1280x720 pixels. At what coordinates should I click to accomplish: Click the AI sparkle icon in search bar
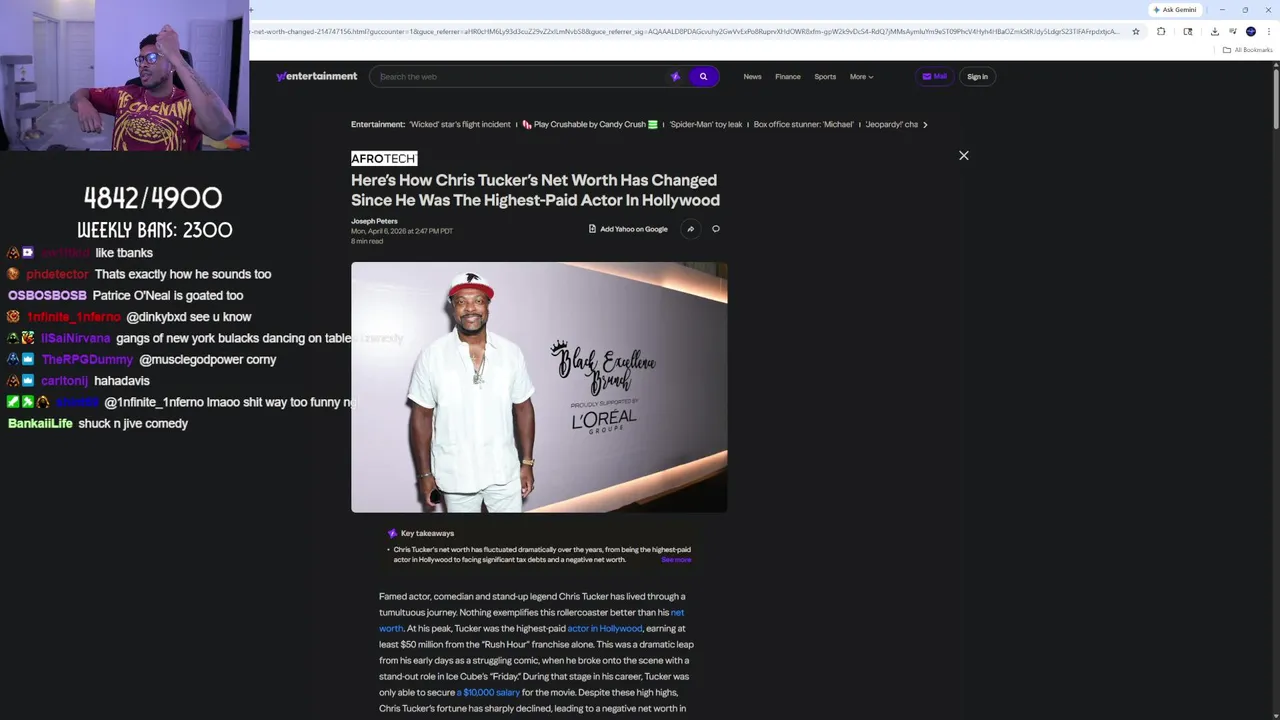click(675, 76)
